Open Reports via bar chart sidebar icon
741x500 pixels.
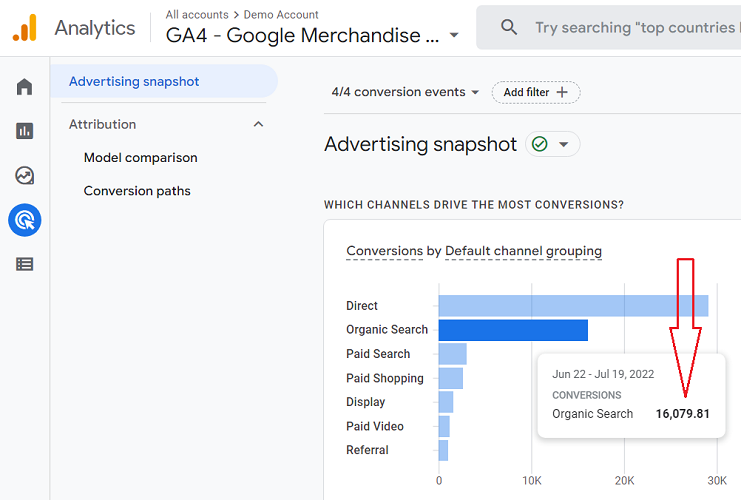coord(25,130)
